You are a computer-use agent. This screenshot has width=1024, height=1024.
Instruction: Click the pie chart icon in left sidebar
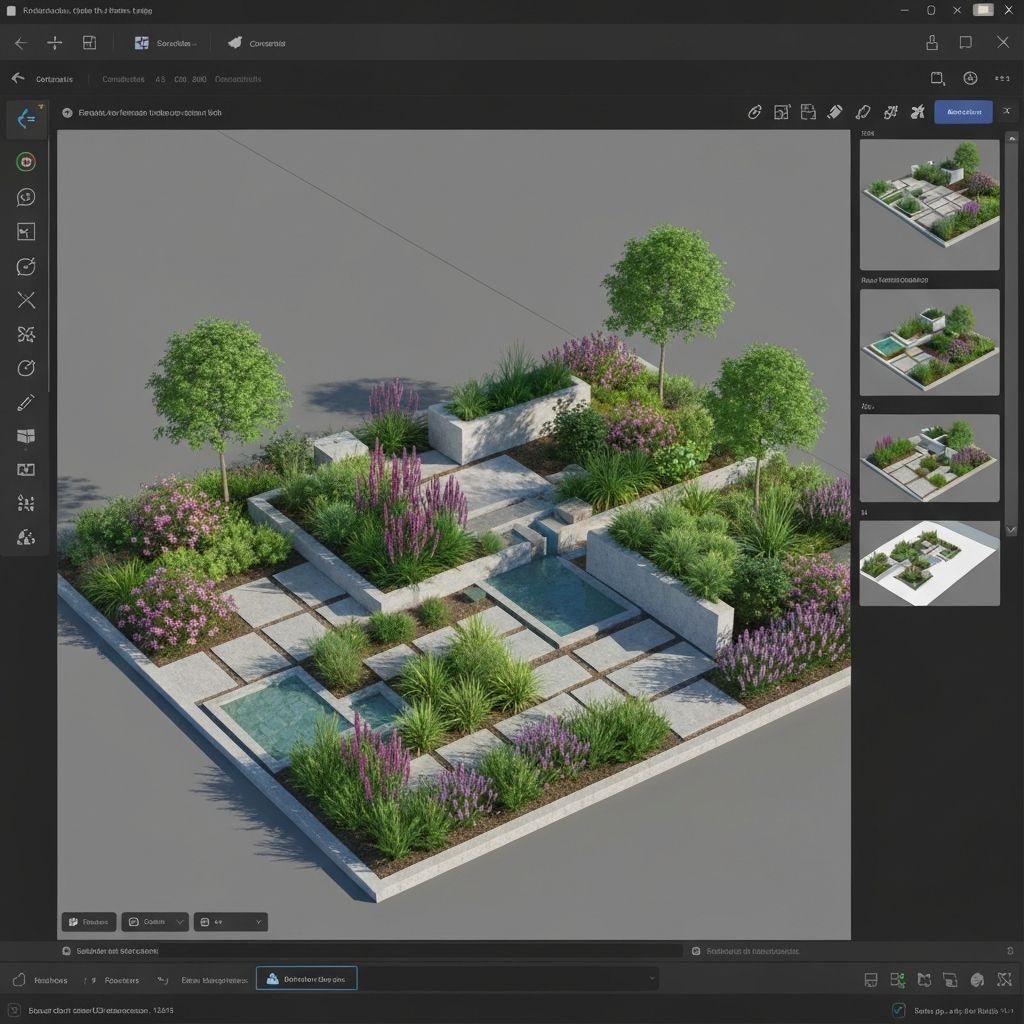(26, 538)
